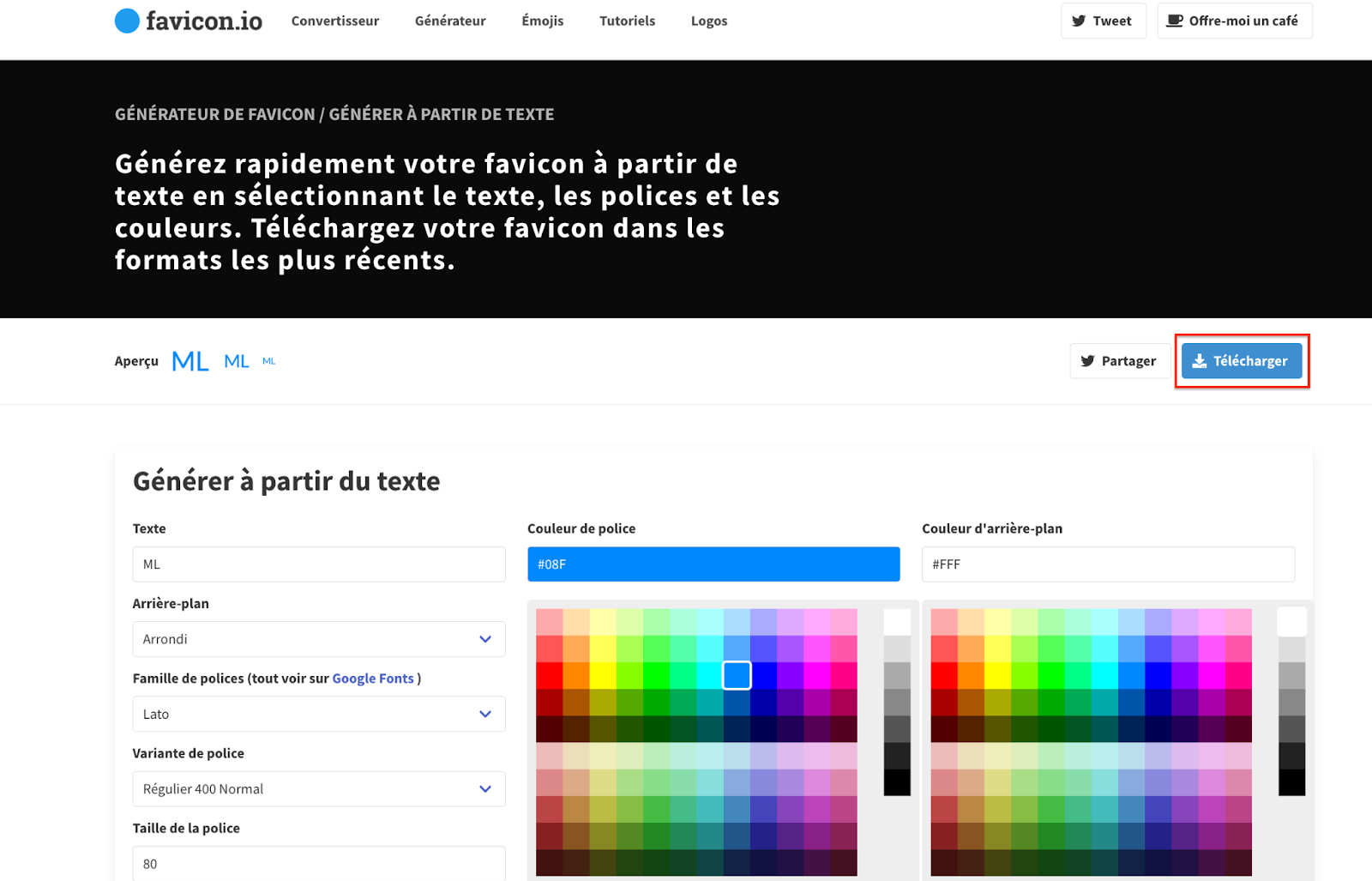Click inside the Texte input field
Image resolution: width=1372 pixels, height=881 pixels.
point(318,564)
